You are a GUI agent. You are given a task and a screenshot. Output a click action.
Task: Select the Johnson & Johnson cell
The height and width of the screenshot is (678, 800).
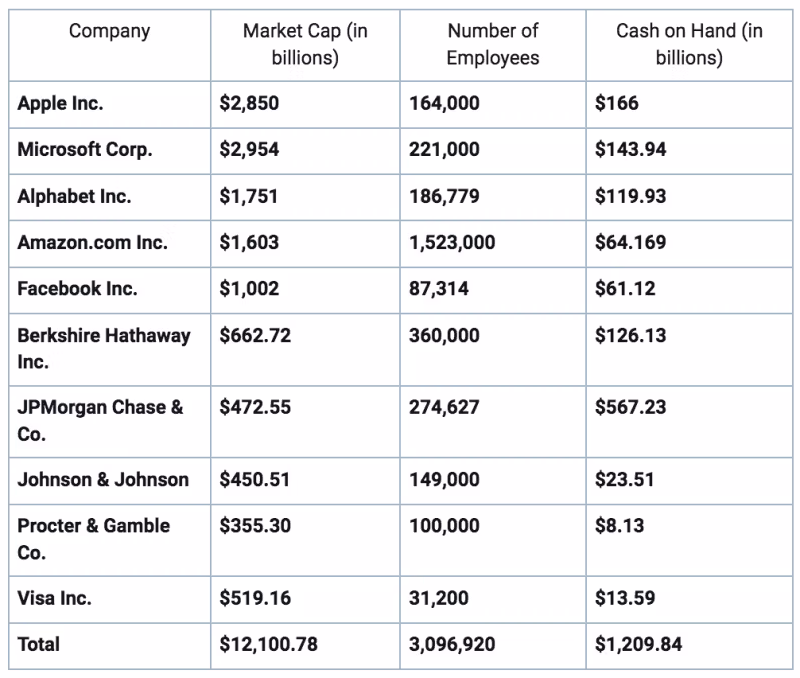click(103, 480)
